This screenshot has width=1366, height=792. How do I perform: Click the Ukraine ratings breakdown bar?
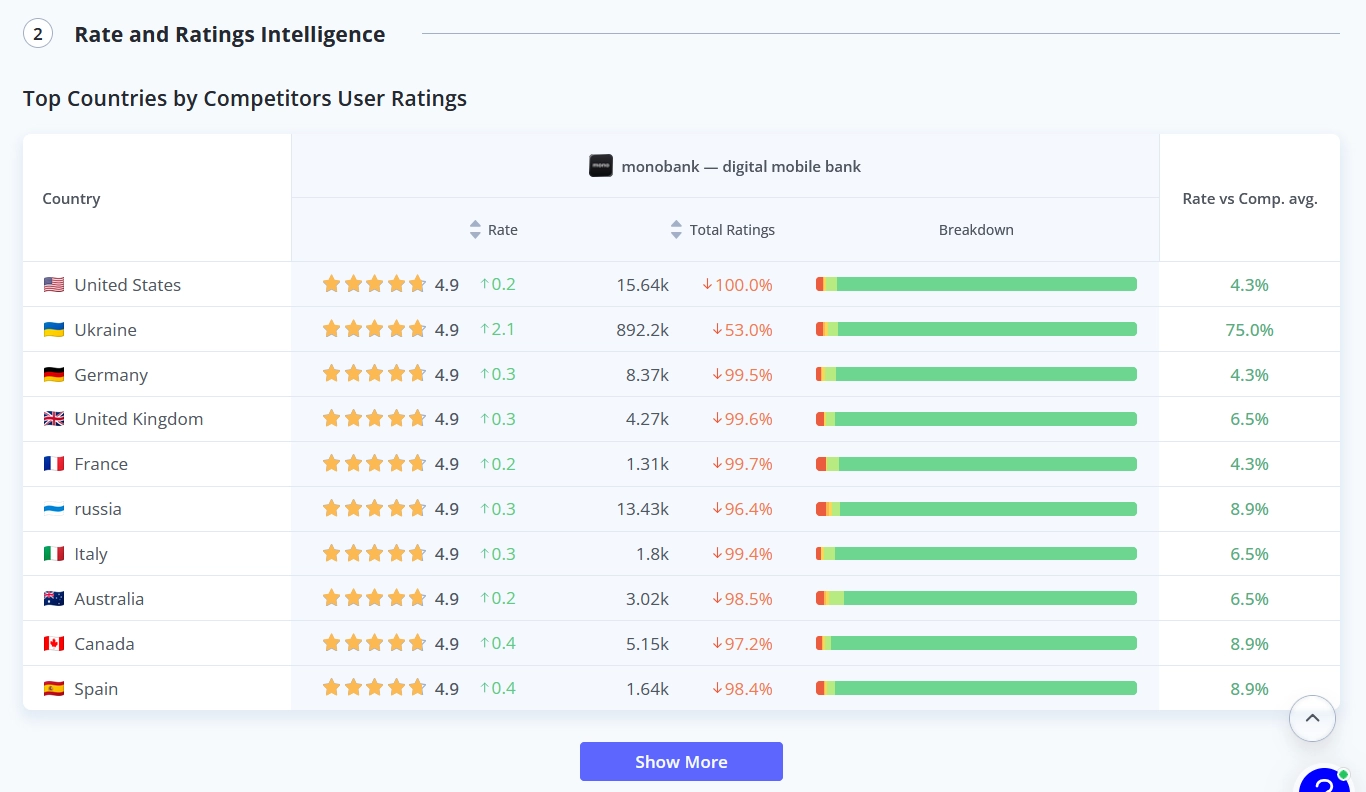coord(976,329)
